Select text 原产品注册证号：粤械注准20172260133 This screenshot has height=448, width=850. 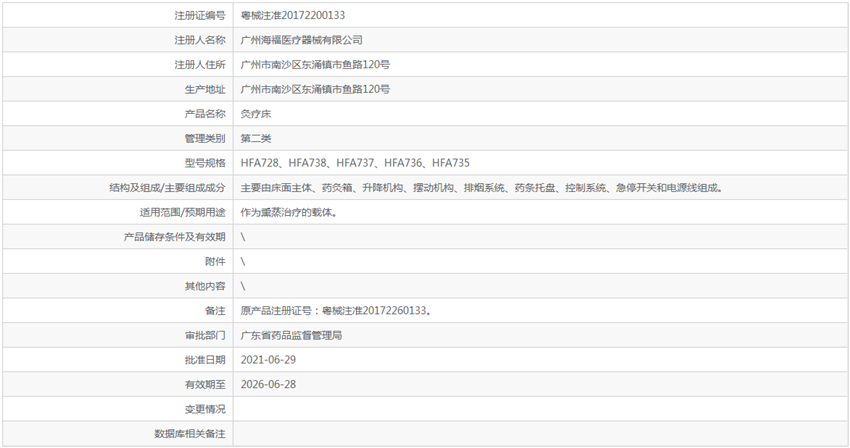click(x=336, y=311)
